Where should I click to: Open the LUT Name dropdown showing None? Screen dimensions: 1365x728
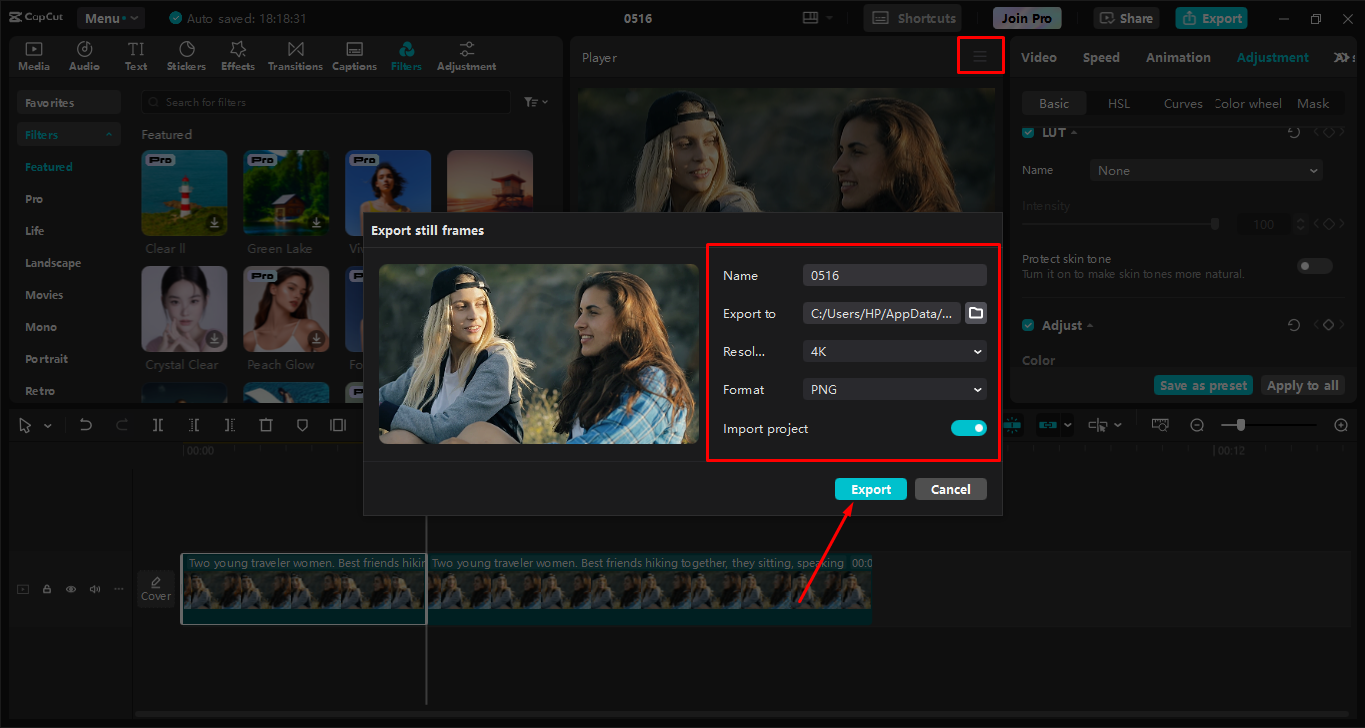coord(1205,170)
